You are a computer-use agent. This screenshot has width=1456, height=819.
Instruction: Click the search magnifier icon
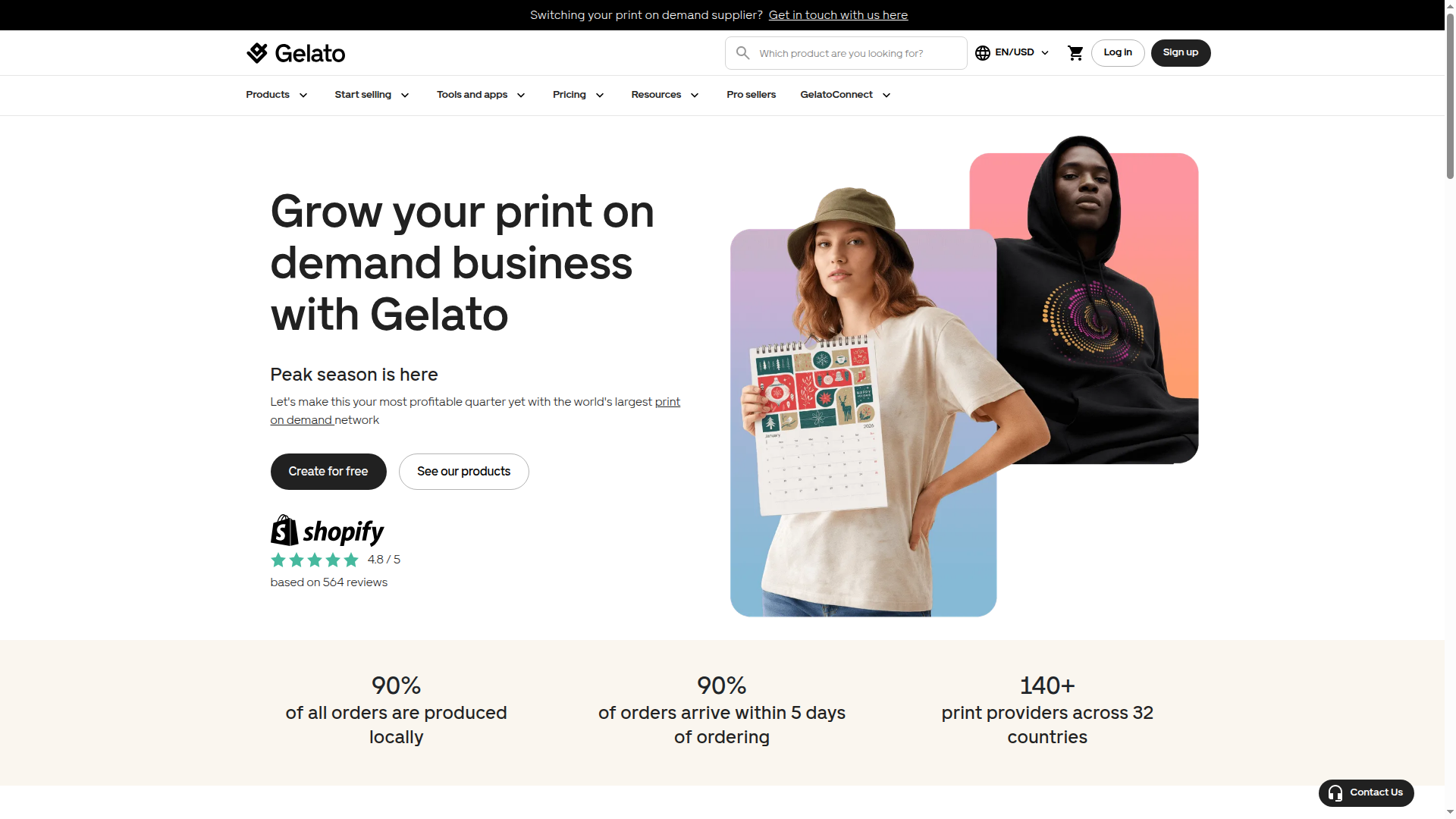point(742,53)
